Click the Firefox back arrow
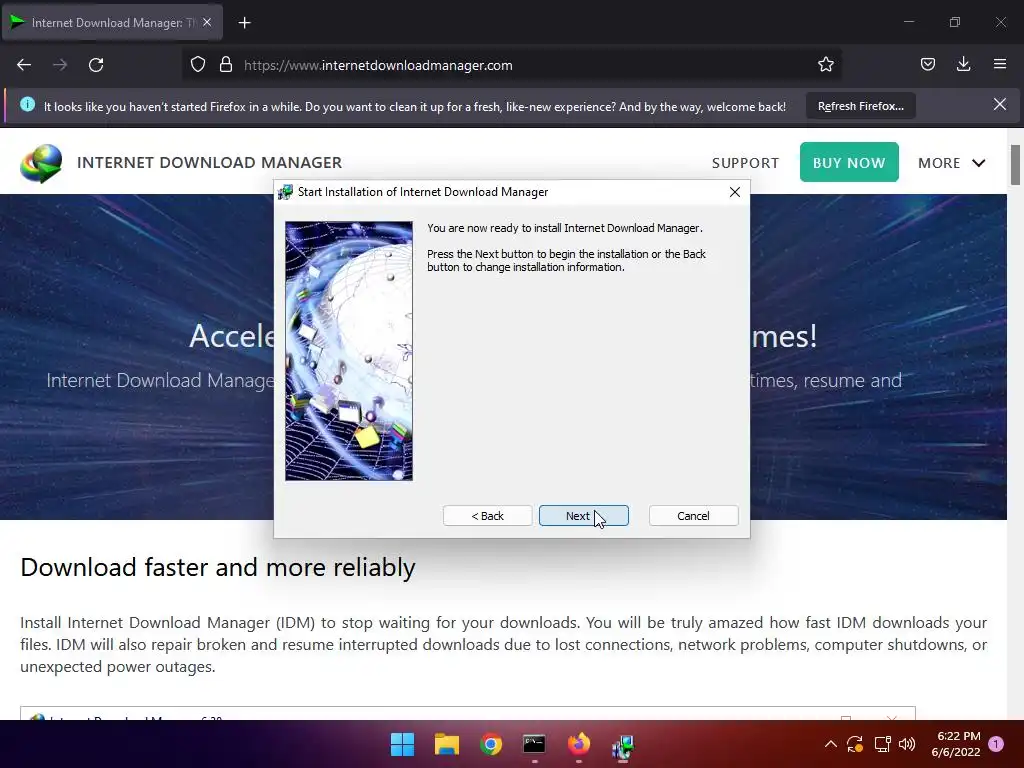 click(x=24, y=65)
